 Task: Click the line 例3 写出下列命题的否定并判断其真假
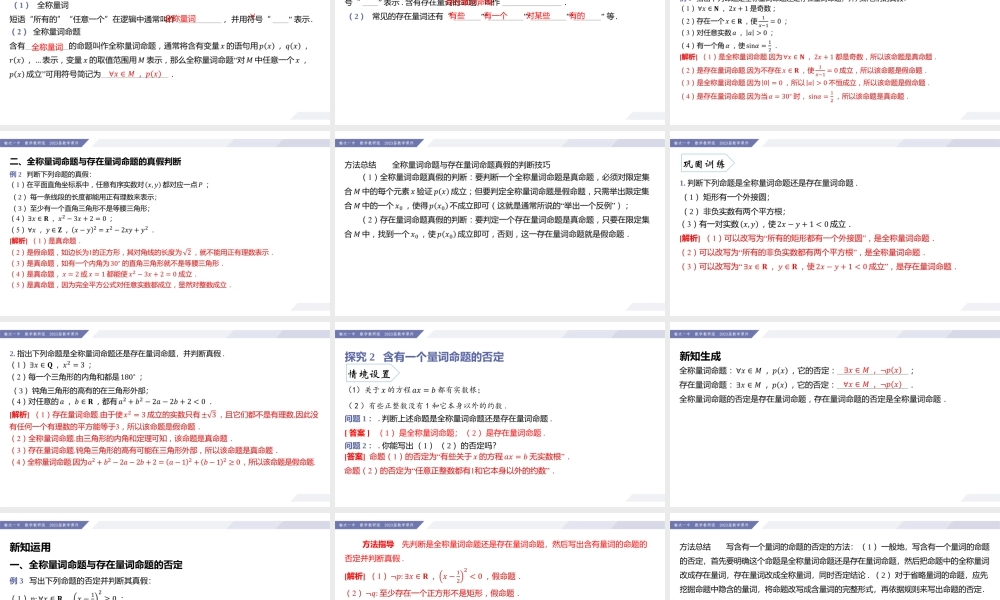pyautogui.click(x=80, y=581)
